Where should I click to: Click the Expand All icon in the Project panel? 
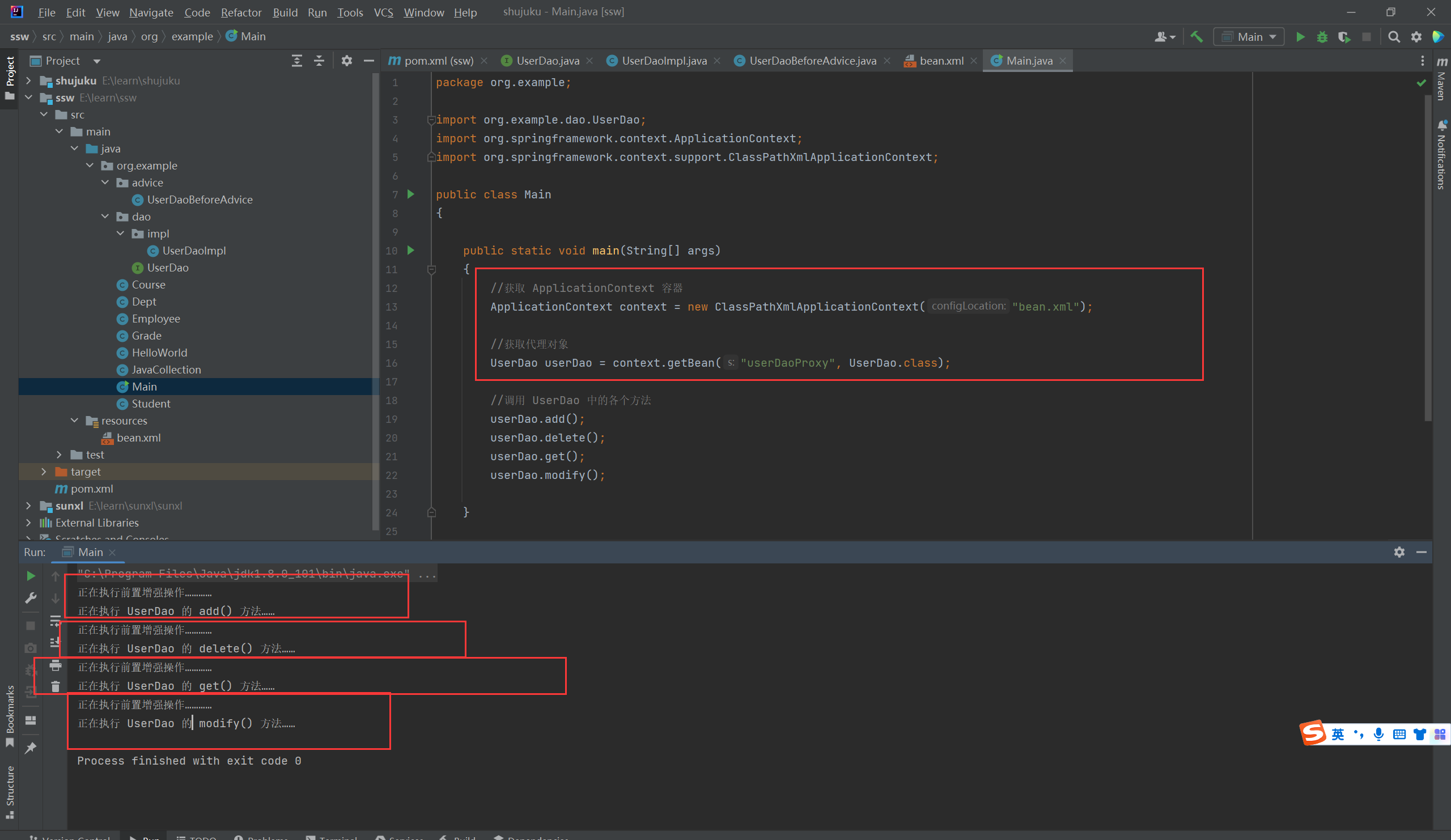coord(296,61)
